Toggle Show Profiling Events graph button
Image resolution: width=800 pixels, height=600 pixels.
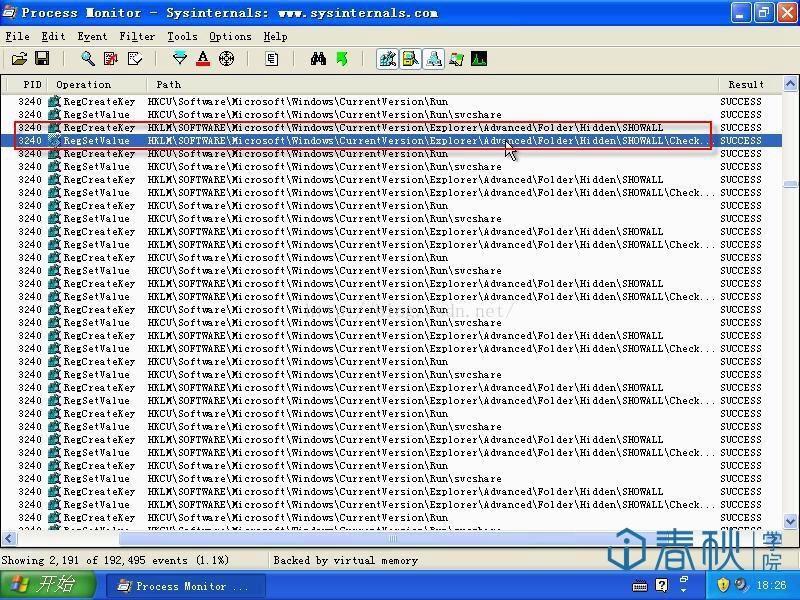[x=479, y=59]
